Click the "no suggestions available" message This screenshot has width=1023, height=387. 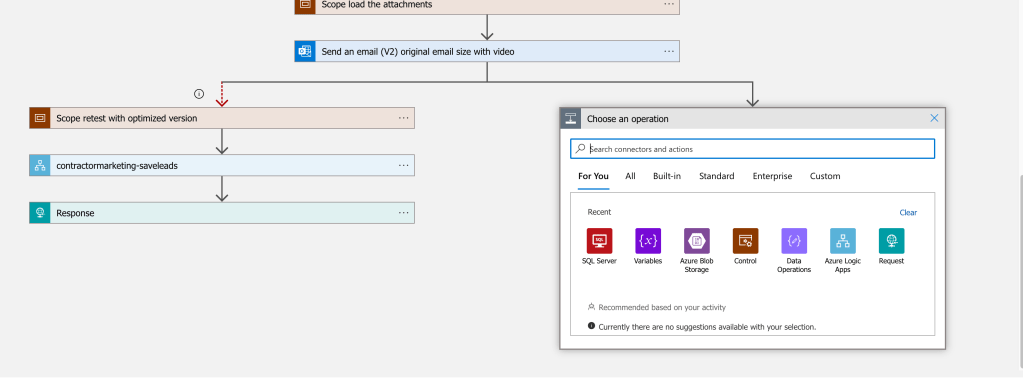(x=707, y=327)
